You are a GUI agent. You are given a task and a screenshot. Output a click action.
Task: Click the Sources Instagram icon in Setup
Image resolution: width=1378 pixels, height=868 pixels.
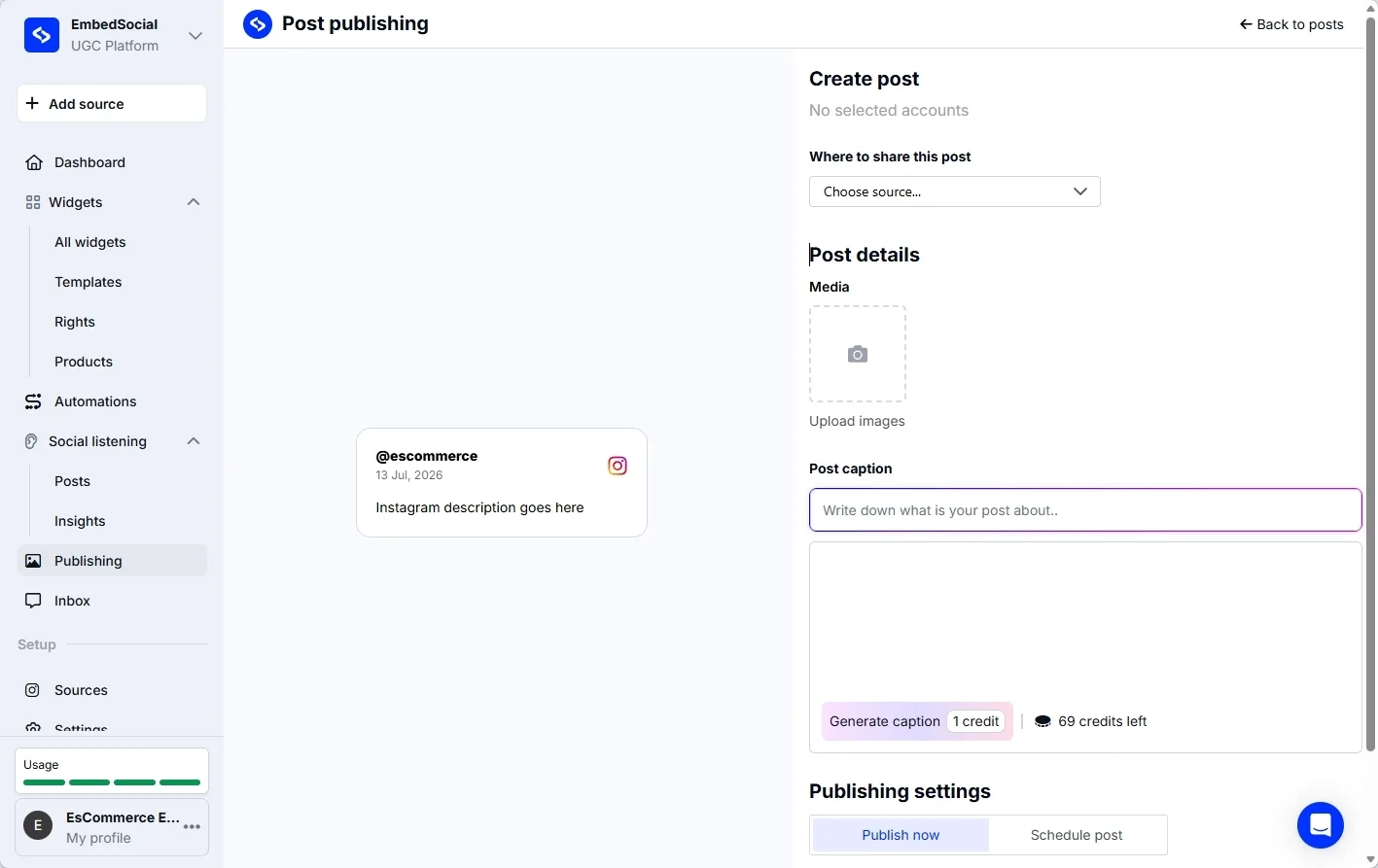(x=33, y=690)
